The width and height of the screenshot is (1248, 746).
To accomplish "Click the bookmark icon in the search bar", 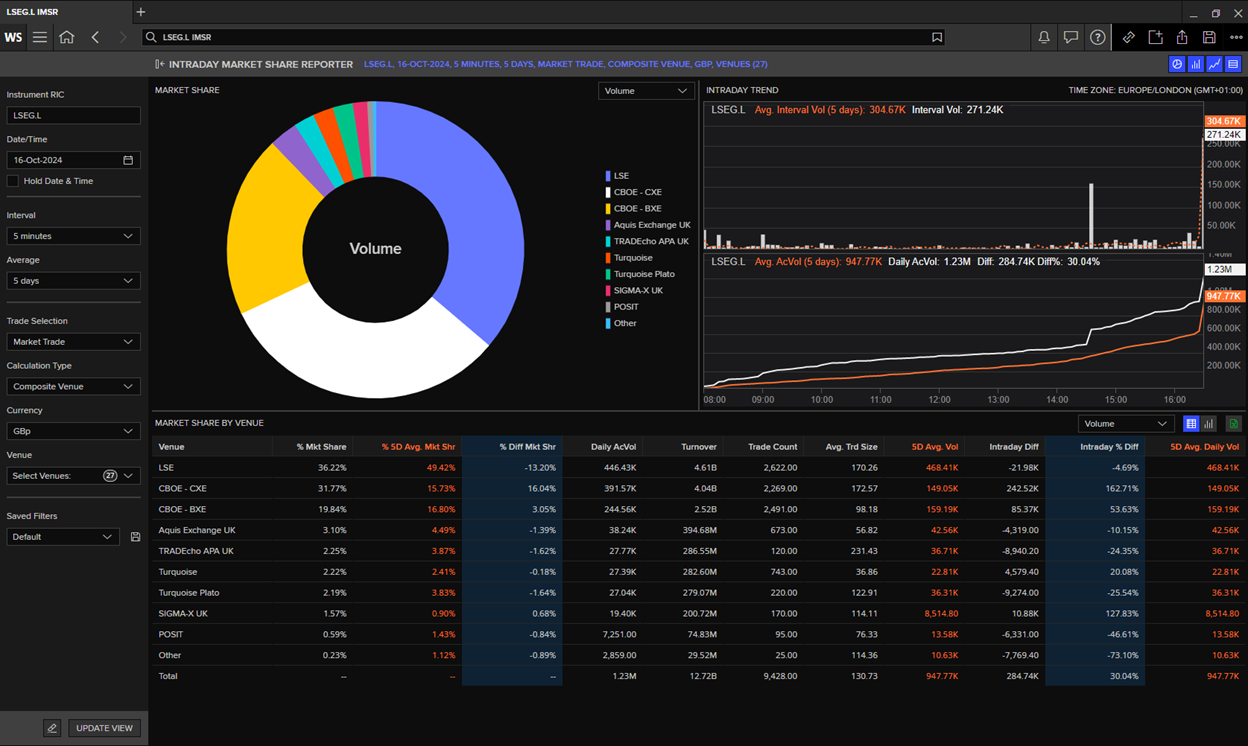I will [x=937, y=36].
